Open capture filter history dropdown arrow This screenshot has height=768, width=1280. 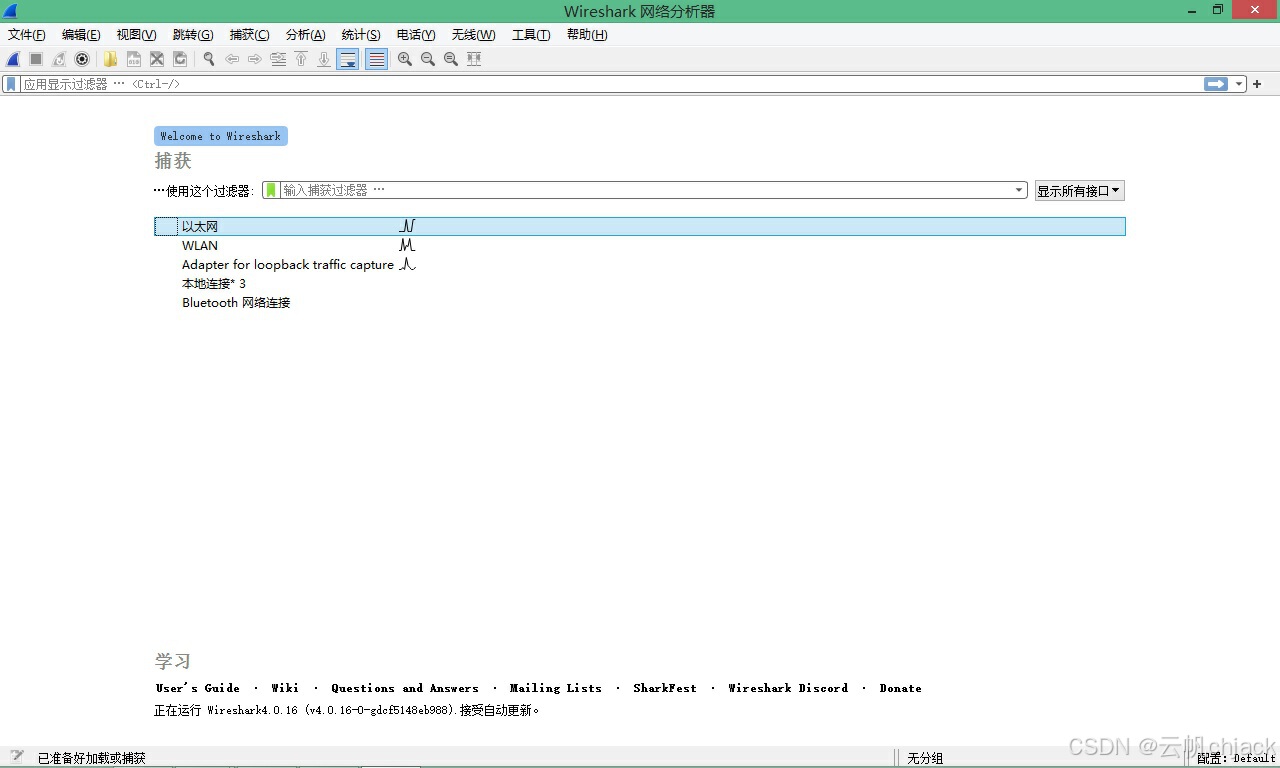point(1019,190)
